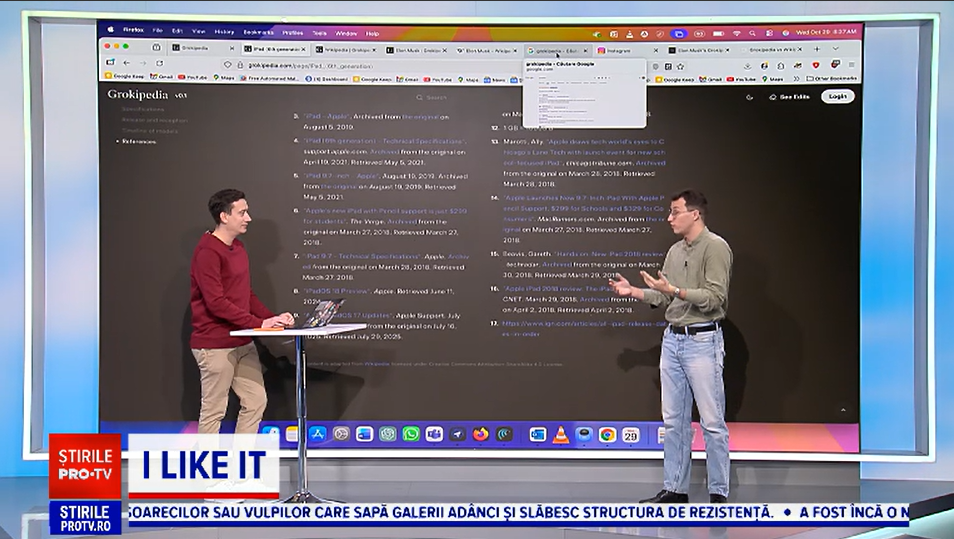954x539 pixels.
Task: Go to References in sidebar
Action: (139, 141)
